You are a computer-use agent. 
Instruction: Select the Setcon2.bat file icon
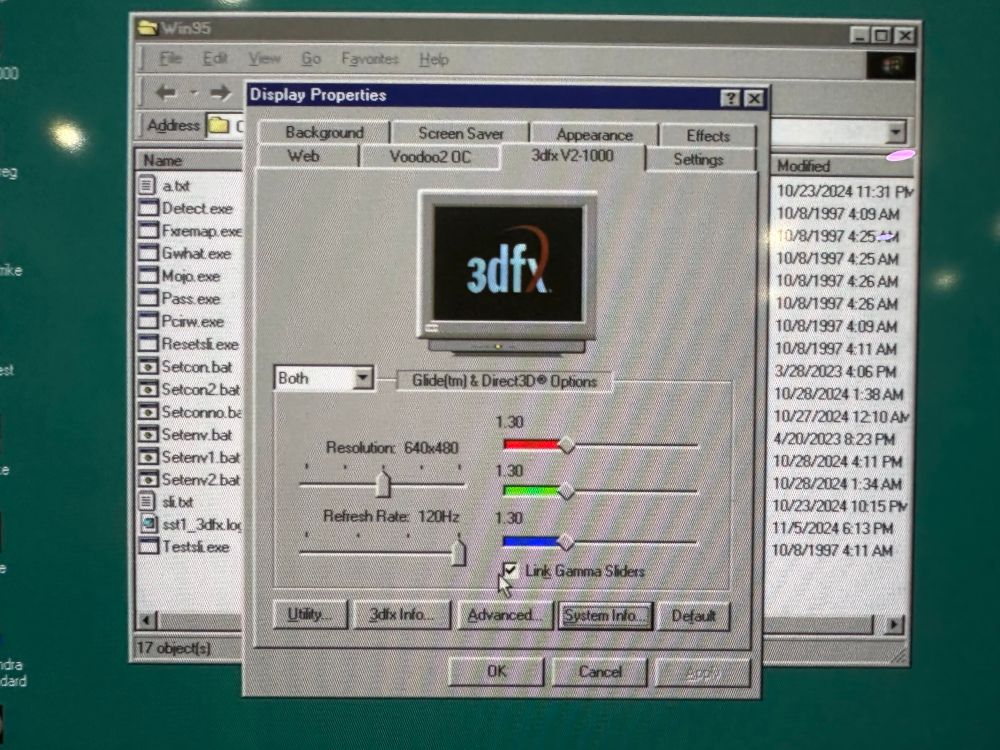point(148,389)
